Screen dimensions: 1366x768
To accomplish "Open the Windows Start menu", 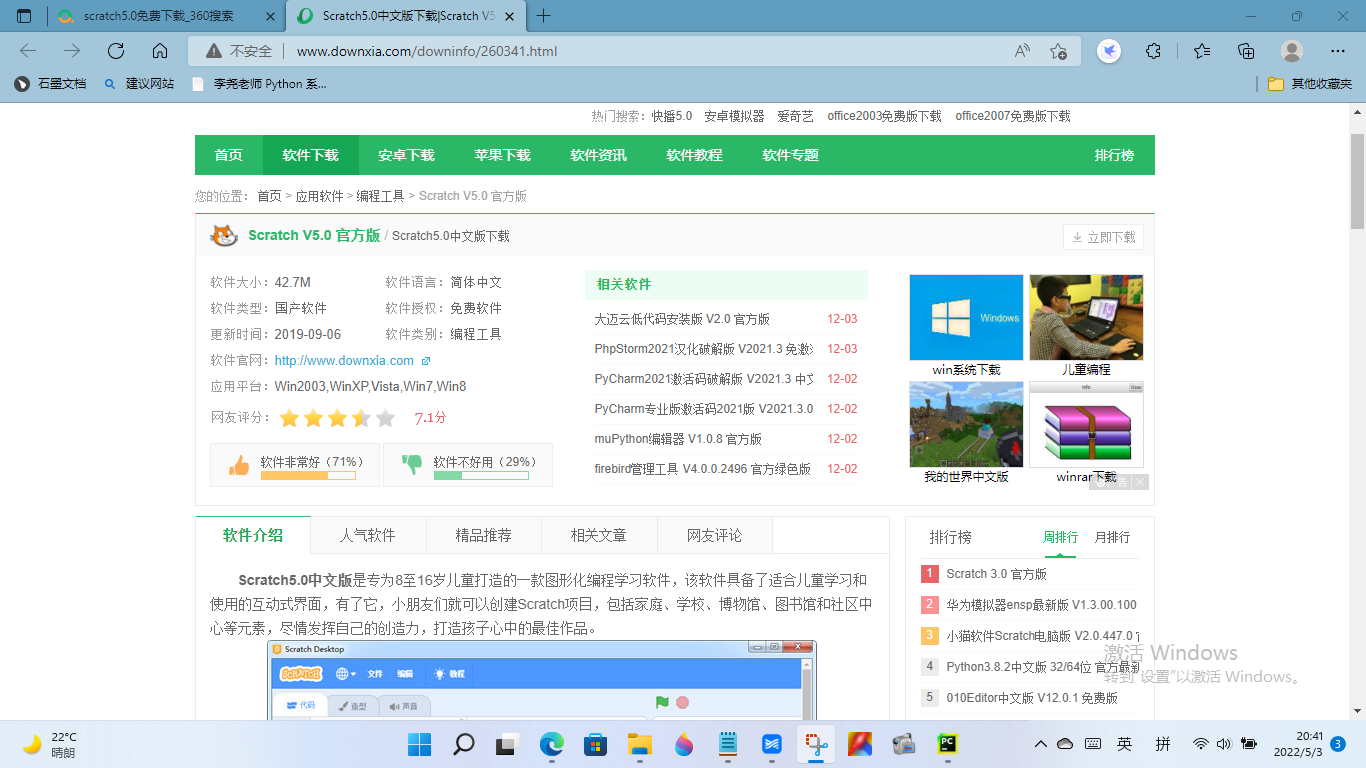I will point(419,744).
